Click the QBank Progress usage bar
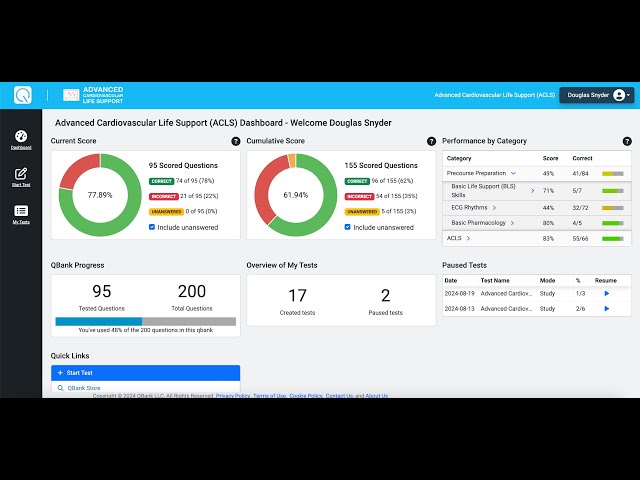Screen dimensions: 640x480 [x=145, y=322]
